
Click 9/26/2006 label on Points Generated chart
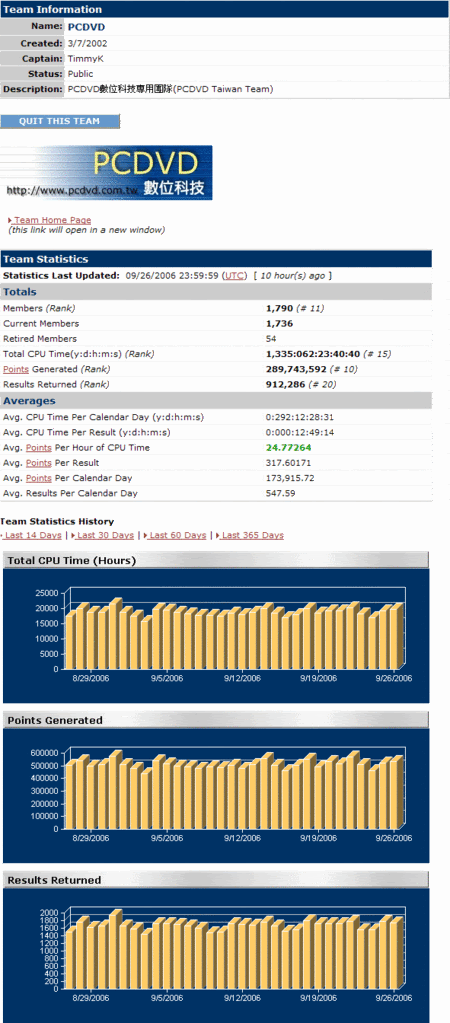point(394,838)
